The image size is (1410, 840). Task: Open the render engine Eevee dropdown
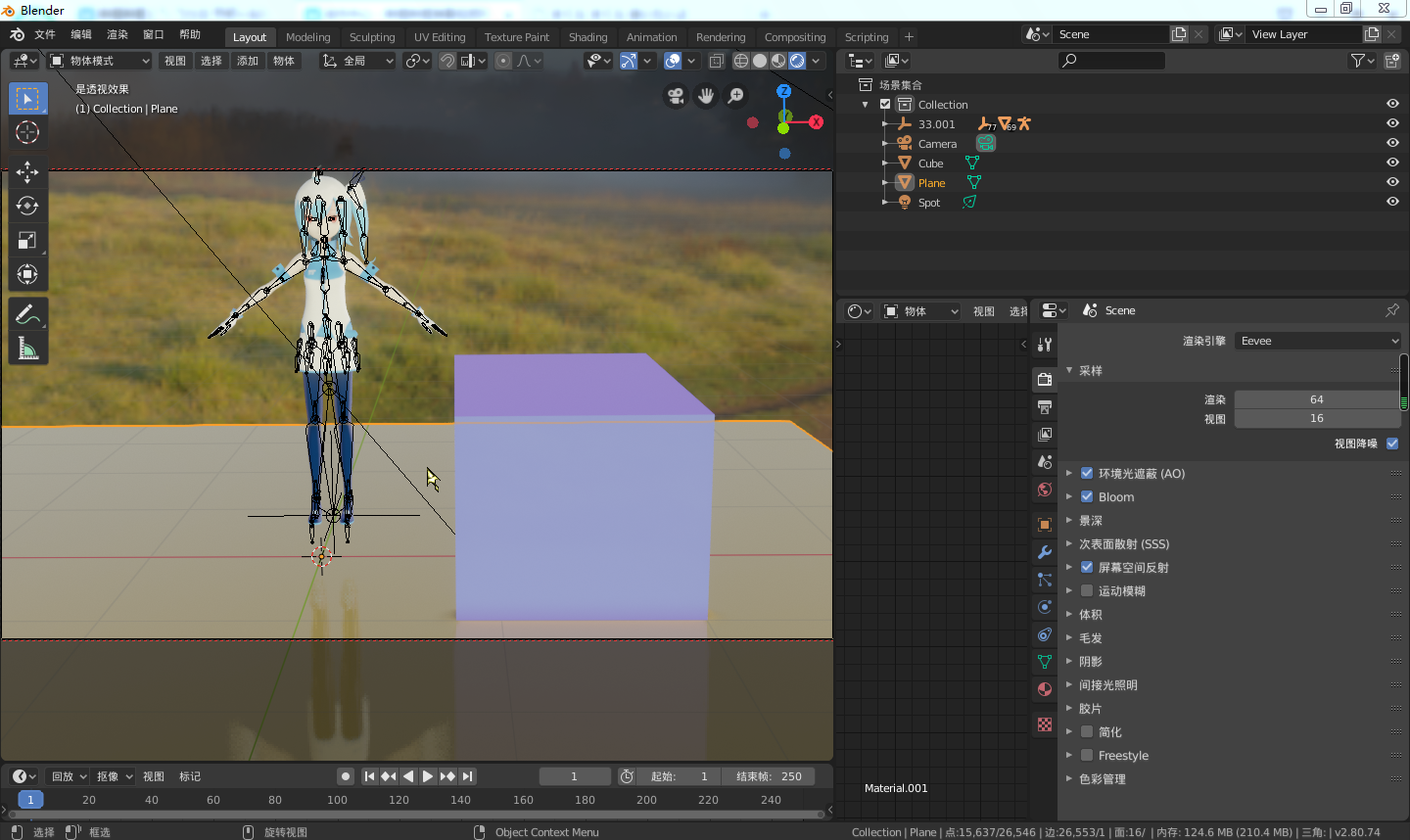(1318, 341)
